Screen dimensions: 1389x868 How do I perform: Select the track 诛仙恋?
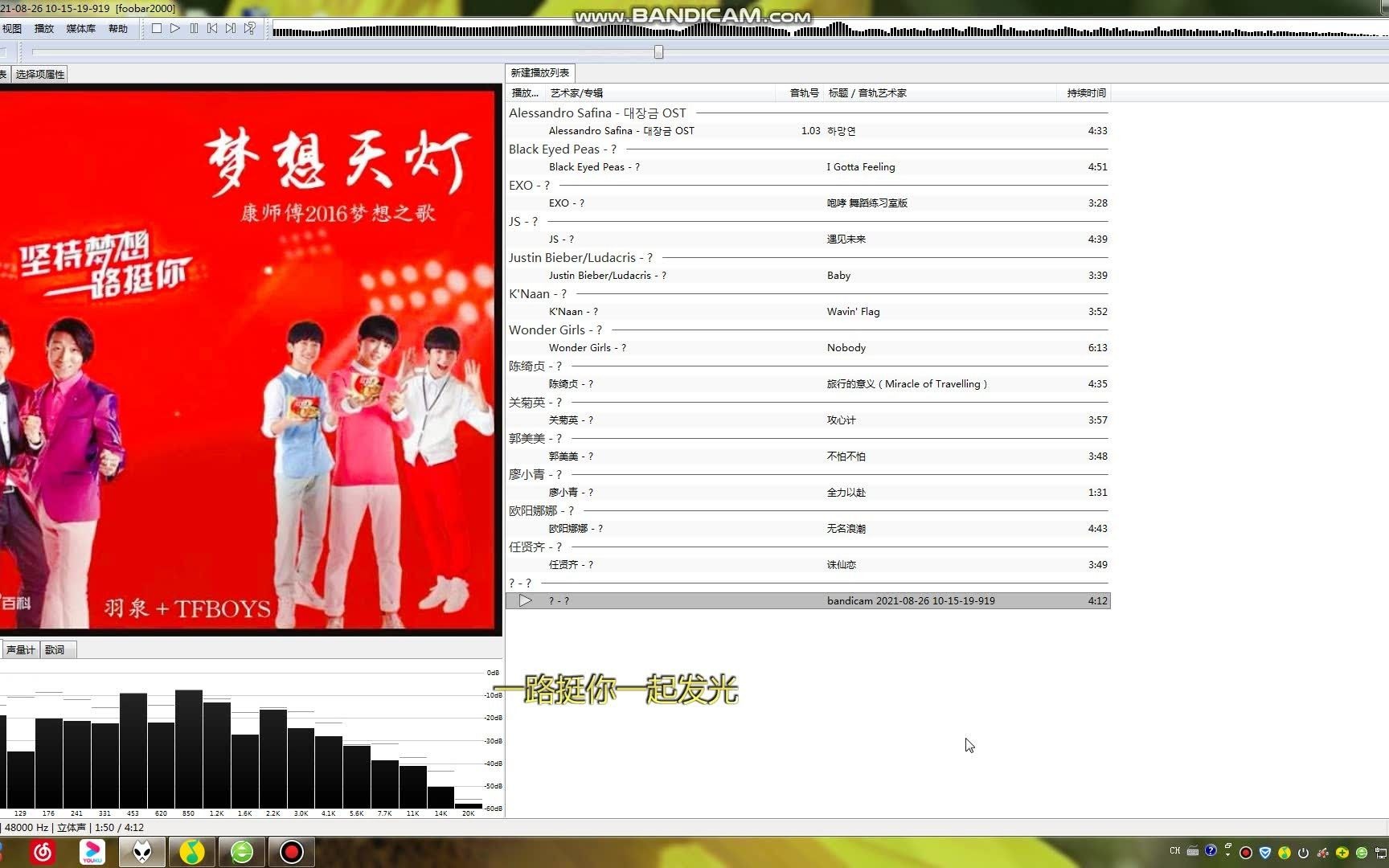808,564
